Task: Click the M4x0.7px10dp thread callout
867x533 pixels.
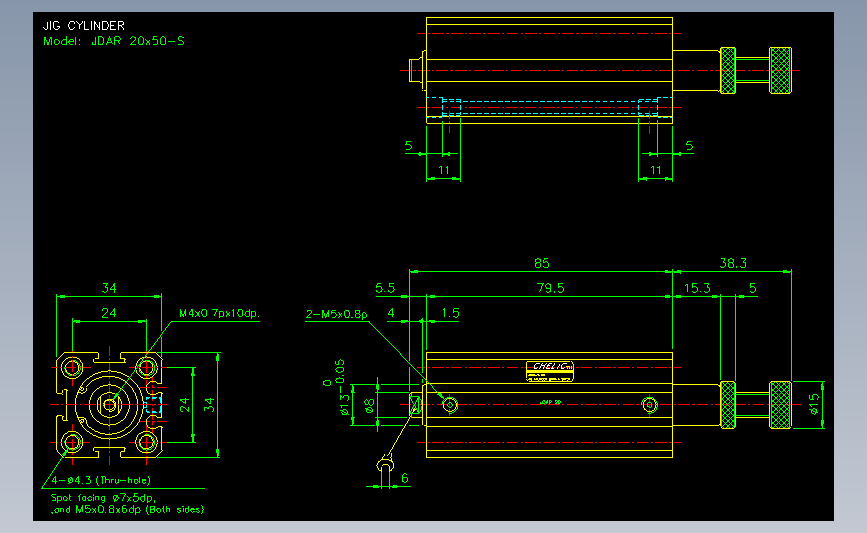Action: pos(219,313)
